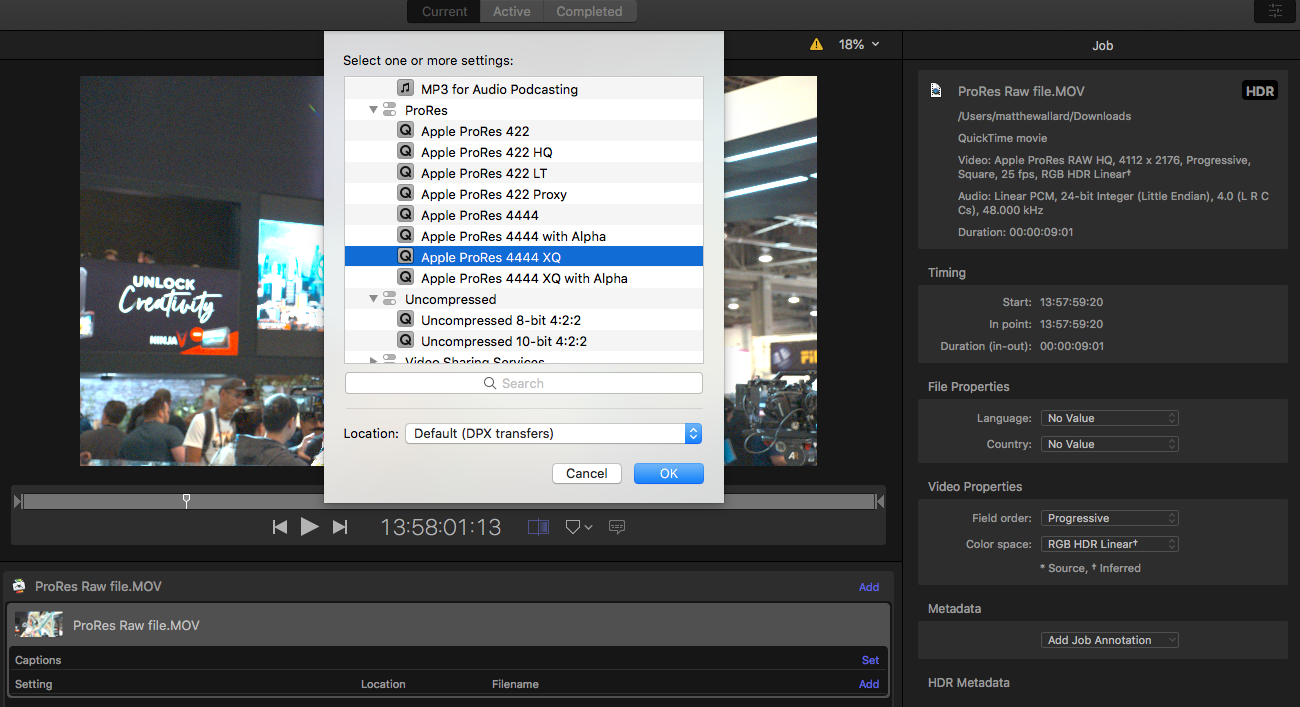Open the Field order dropdown
The image size is (1300, 707).
1109,518
